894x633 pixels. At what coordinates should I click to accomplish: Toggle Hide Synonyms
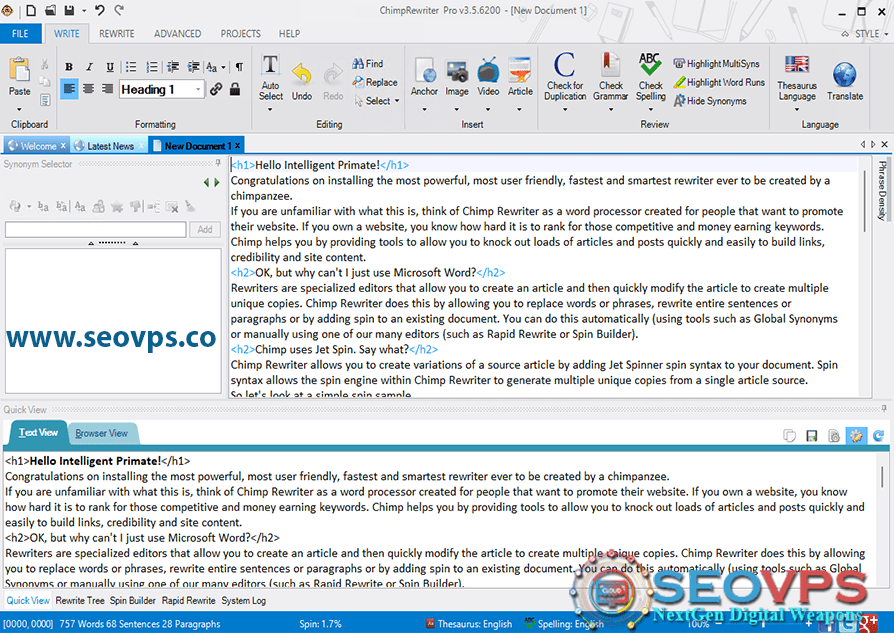click(710, 101)
